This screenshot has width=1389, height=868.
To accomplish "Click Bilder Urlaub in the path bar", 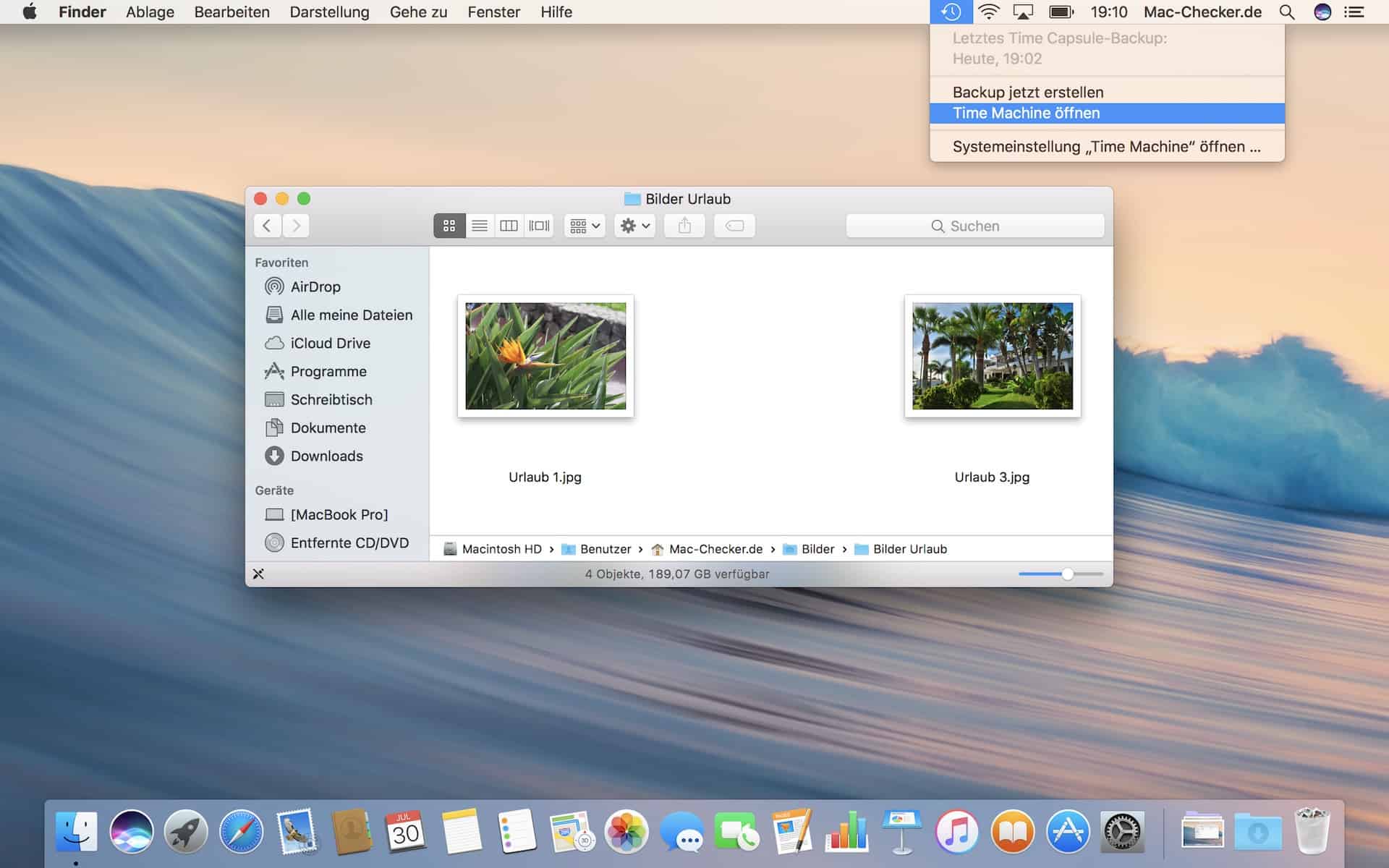I will tap(901, 549).
